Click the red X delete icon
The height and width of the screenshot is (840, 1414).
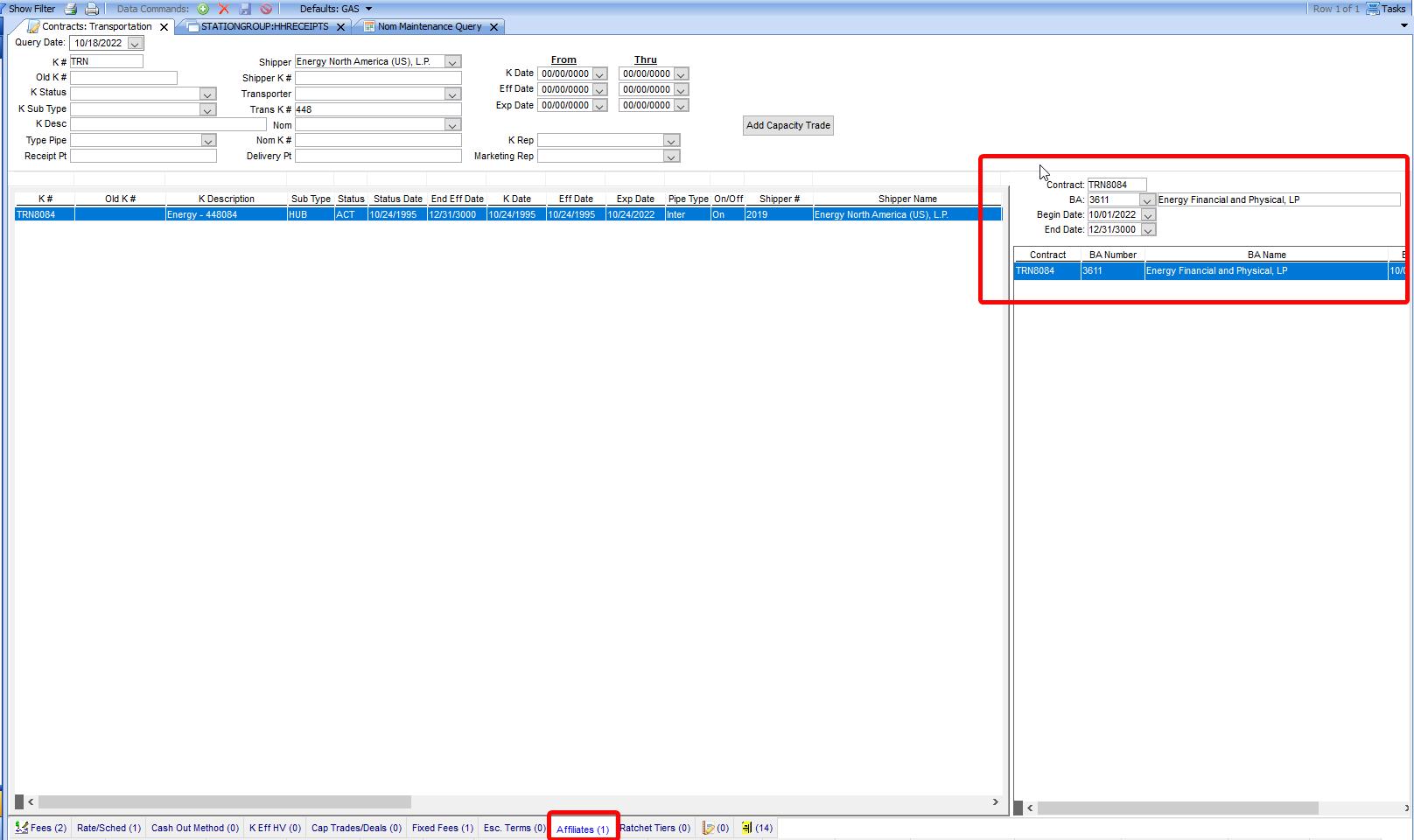(224, 9)
